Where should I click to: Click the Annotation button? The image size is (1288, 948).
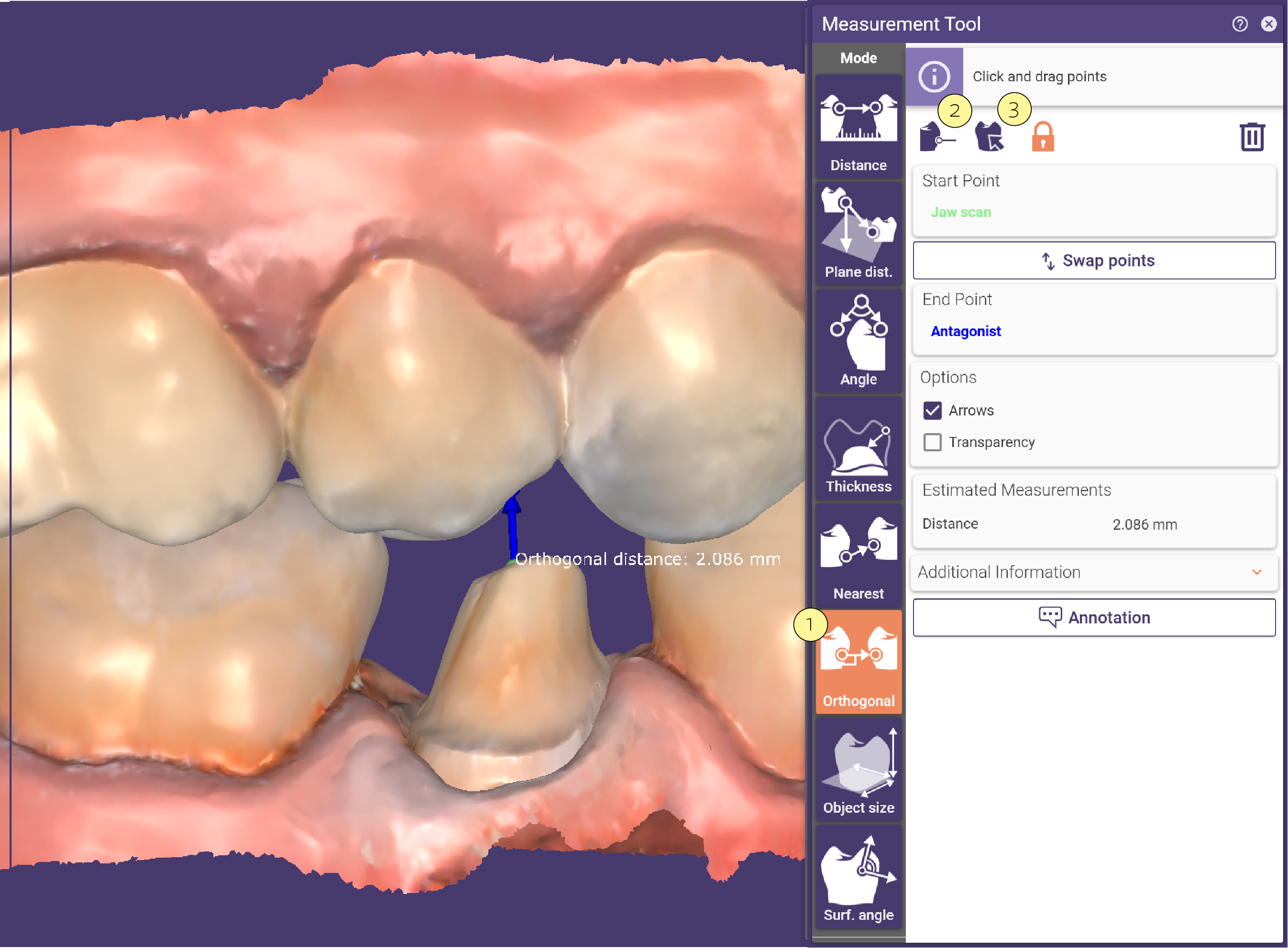tap(1094, 618)
